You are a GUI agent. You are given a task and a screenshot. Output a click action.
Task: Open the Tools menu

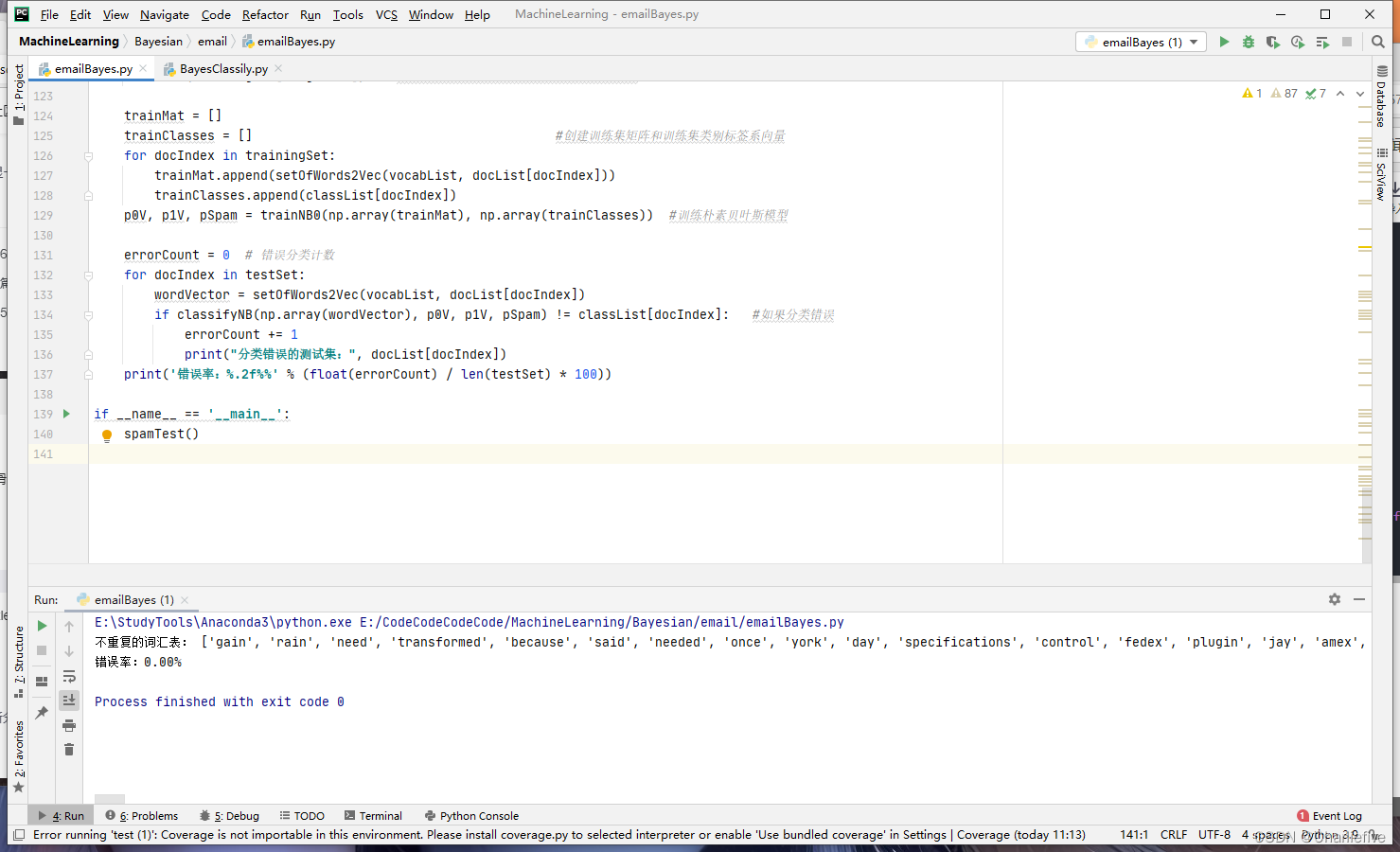(x=347, y=14)
